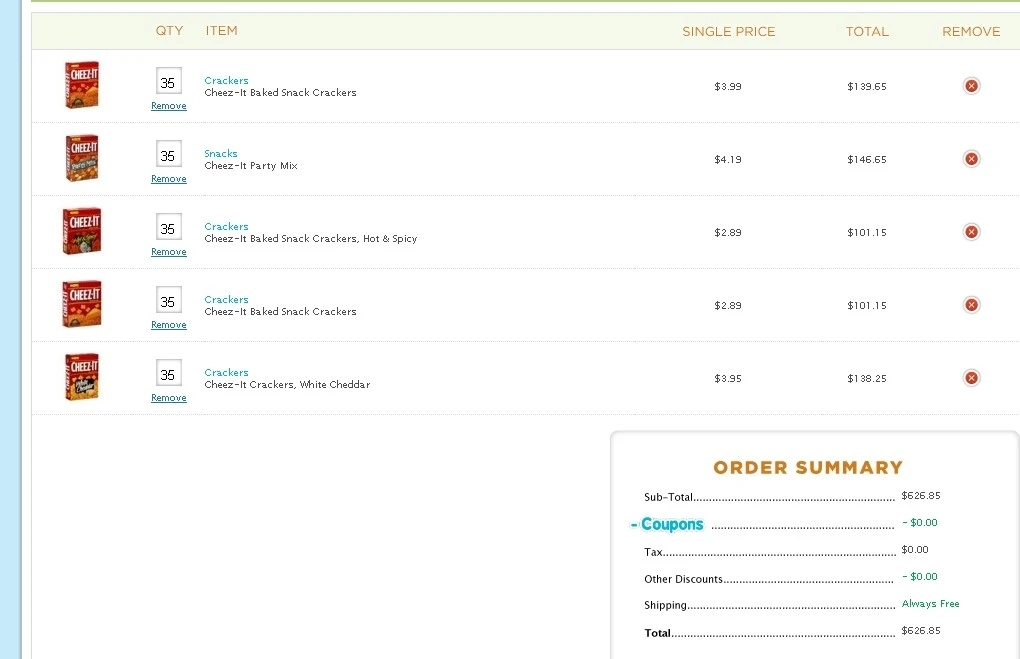Click the 'TOTAL' column header
This screenshot has height=659, width=1020.
click(867, 31)
